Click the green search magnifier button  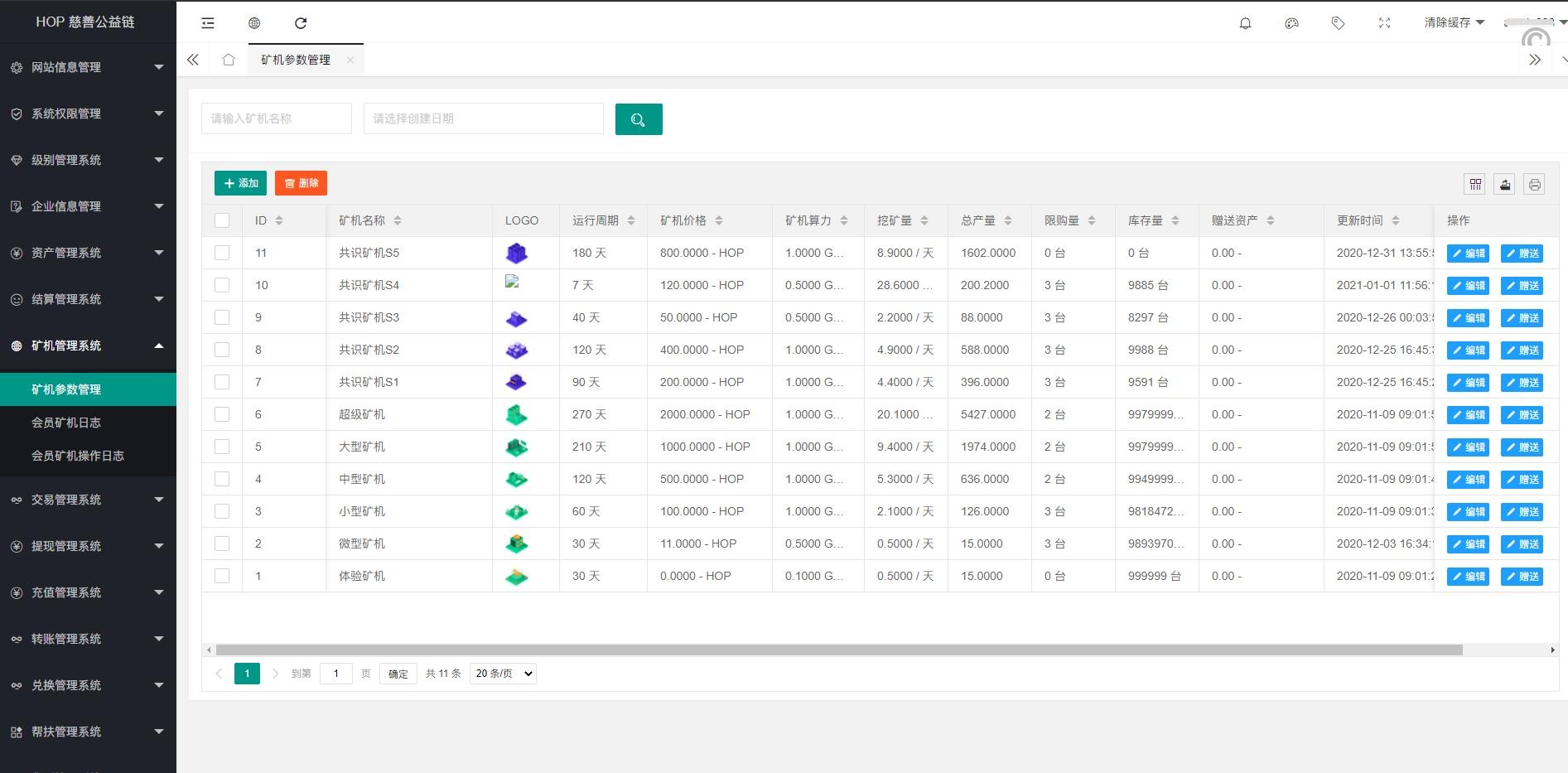tap(638, 119)
